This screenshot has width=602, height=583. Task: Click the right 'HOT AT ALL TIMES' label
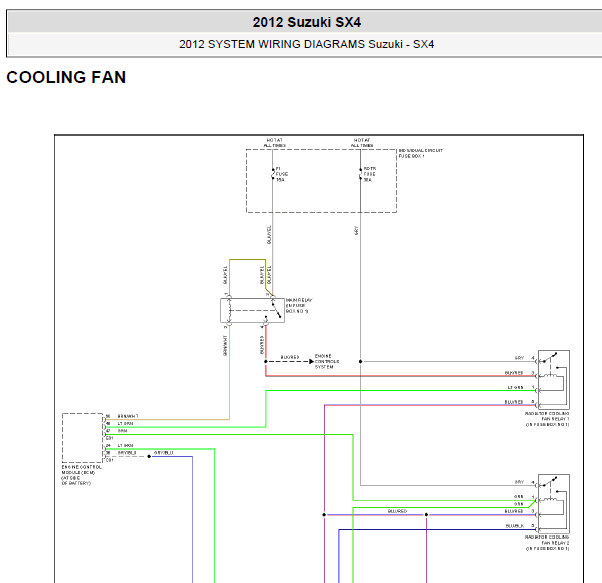pos(362,143)
